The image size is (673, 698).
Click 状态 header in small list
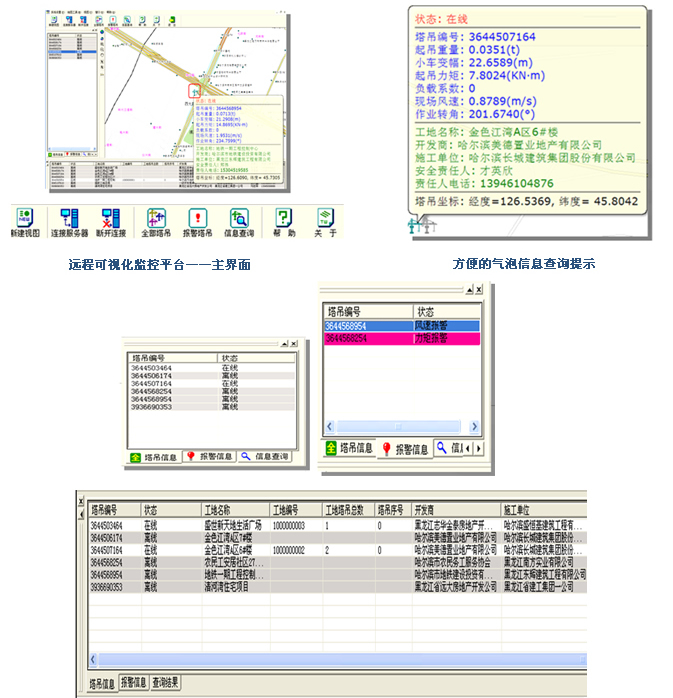256,358
